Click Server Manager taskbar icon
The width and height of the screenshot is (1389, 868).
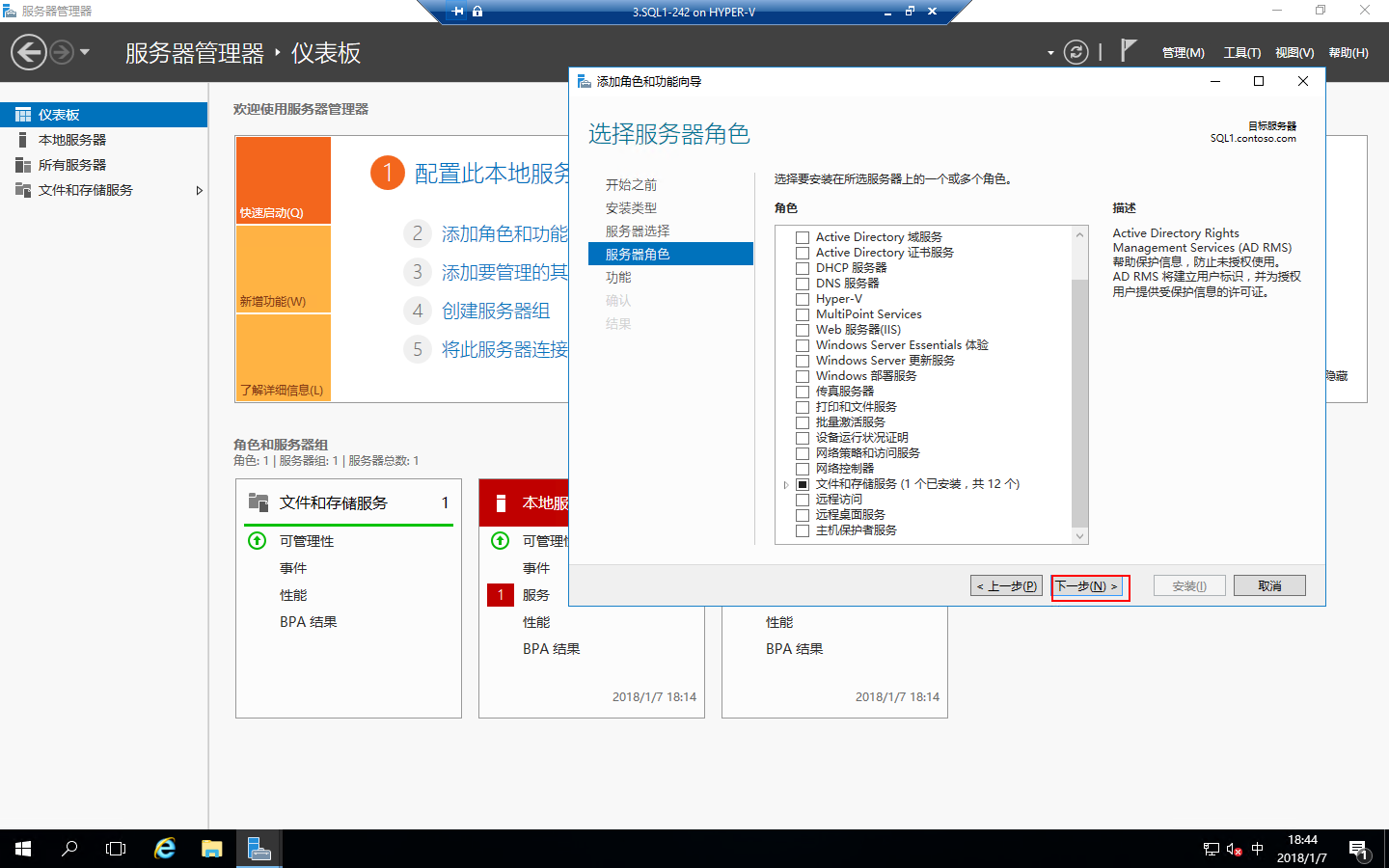[x=259, y=849]
